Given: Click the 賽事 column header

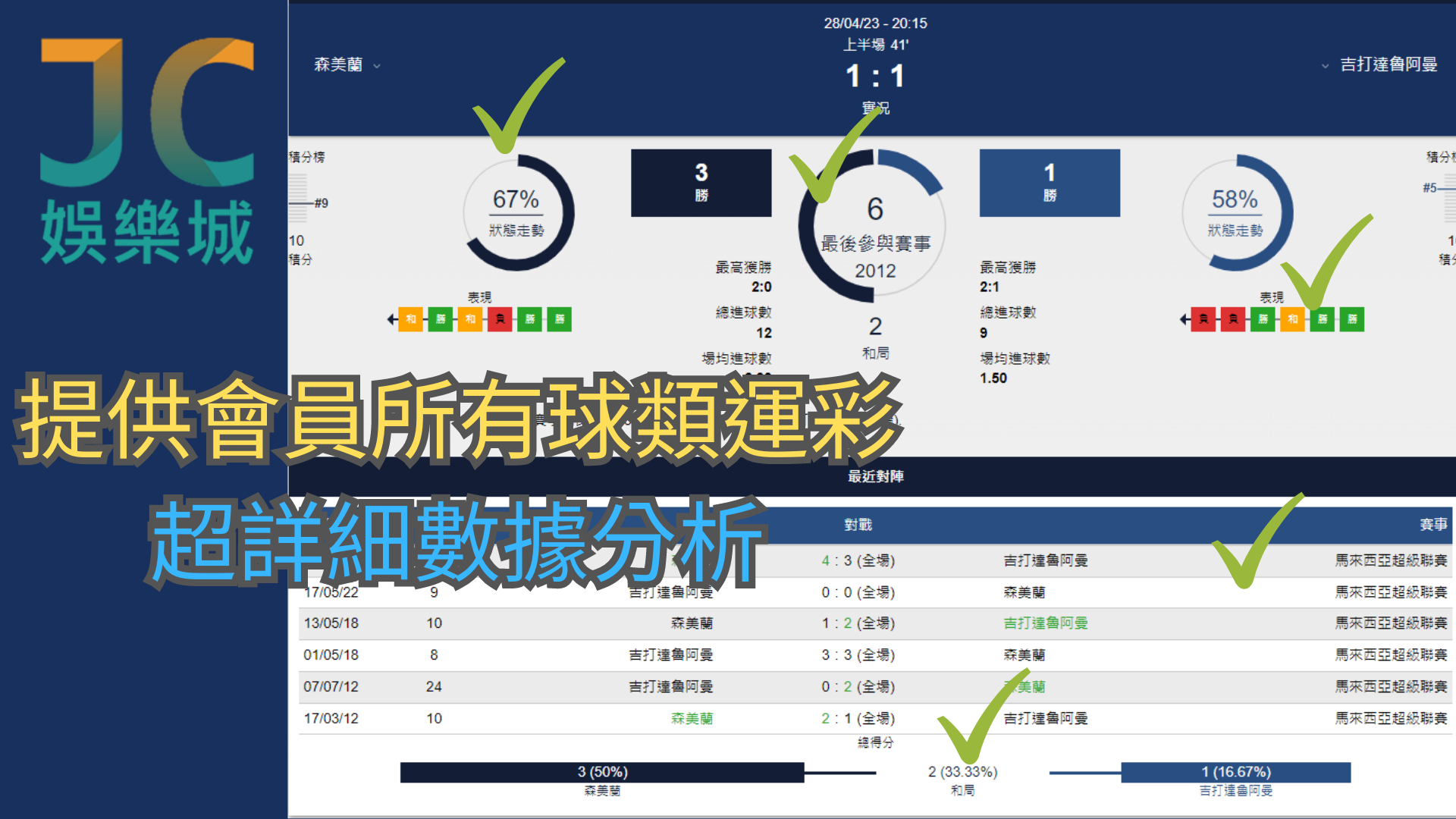Looking at the screenshot, I should (x=1433, y=525).
